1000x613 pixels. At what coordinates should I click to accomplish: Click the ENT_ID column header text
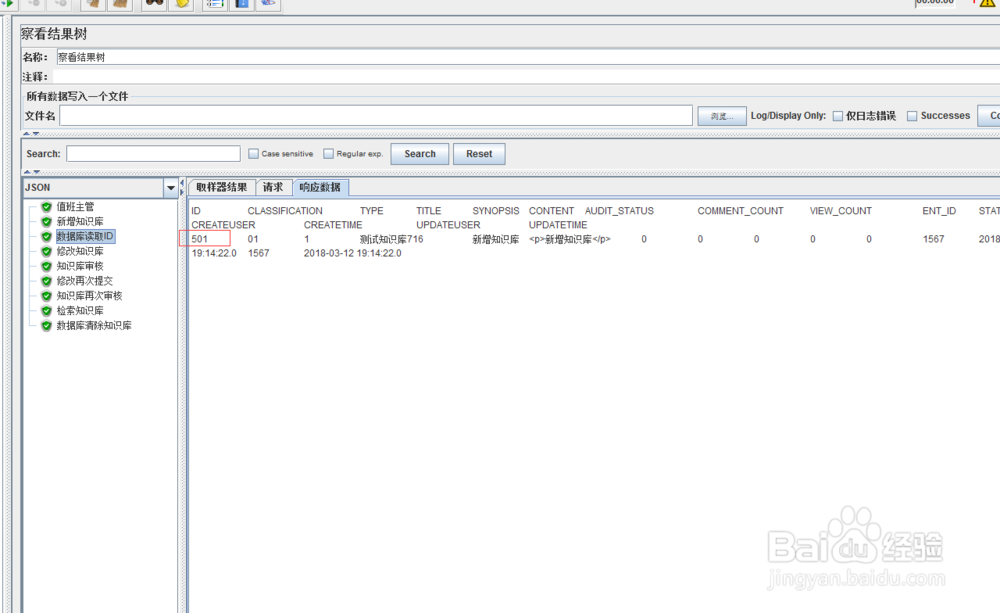(x=939, y=211)
